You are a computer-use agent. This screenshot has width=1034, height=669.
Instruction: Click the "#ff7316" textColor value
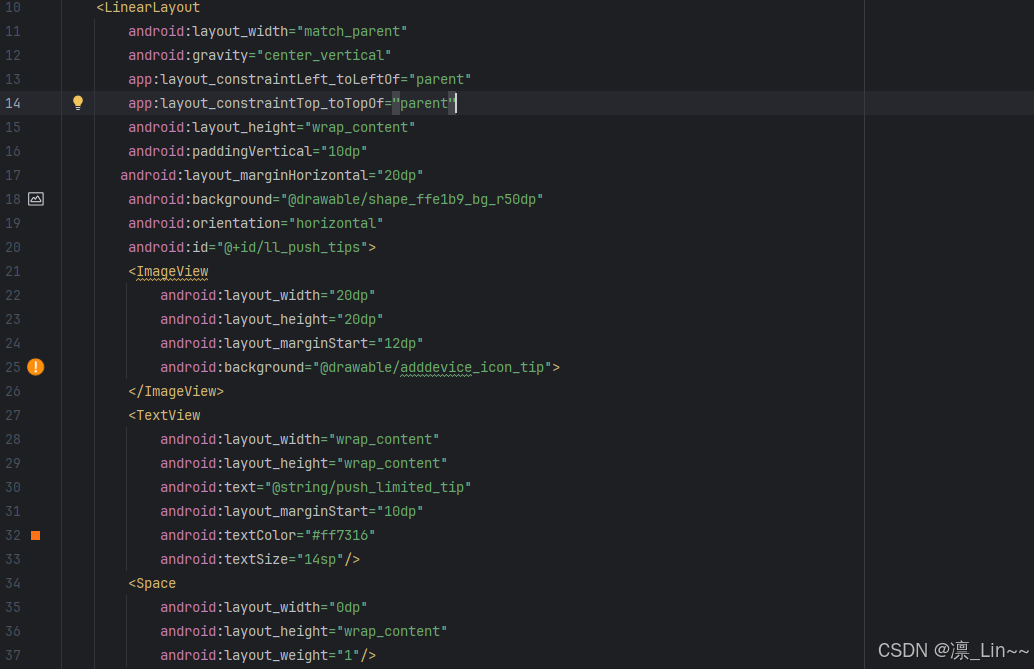pos(340,536)
